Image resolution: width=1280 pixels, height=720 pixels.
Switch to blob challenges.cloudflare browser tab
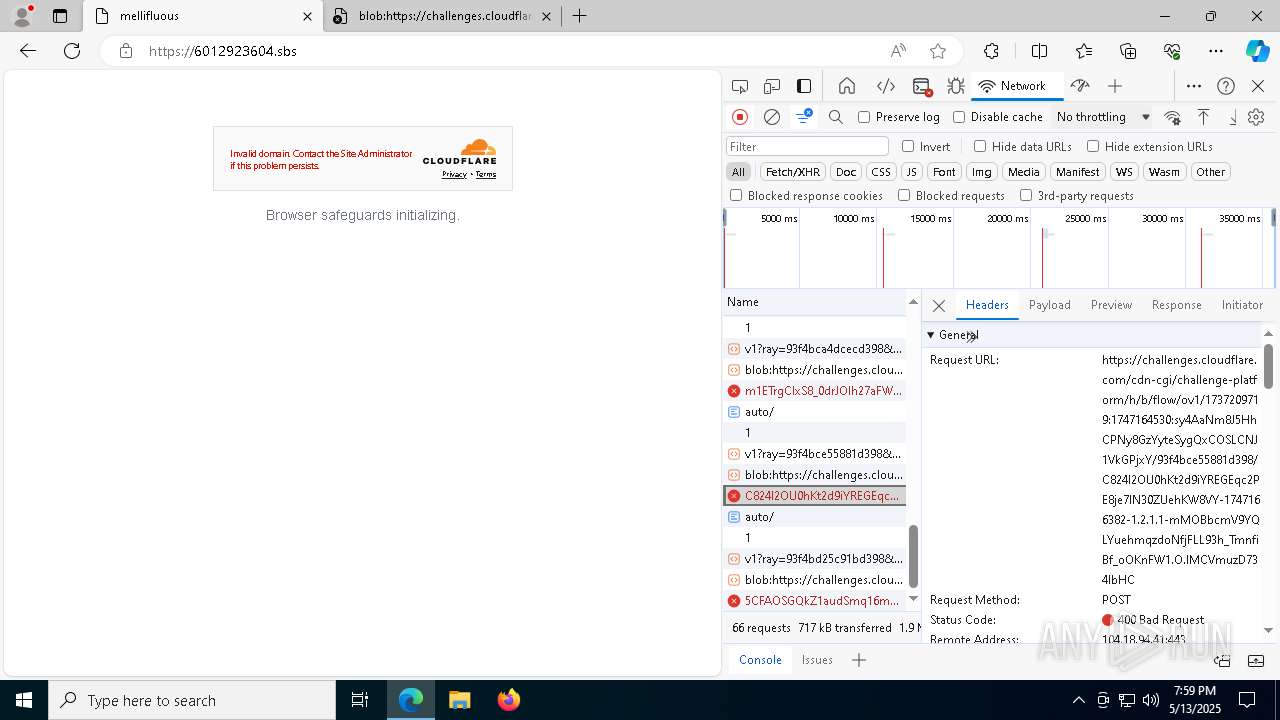442,16
